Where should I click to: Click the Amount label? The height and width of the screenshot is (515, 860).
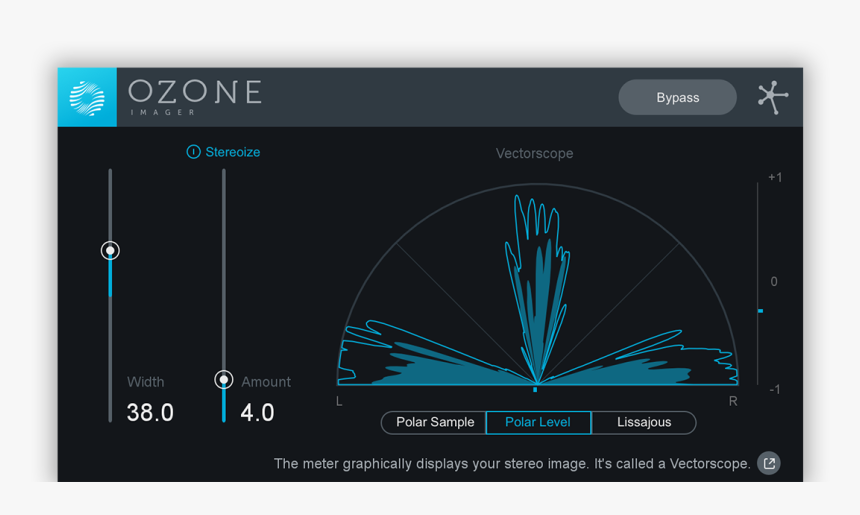tap(266, 382)
